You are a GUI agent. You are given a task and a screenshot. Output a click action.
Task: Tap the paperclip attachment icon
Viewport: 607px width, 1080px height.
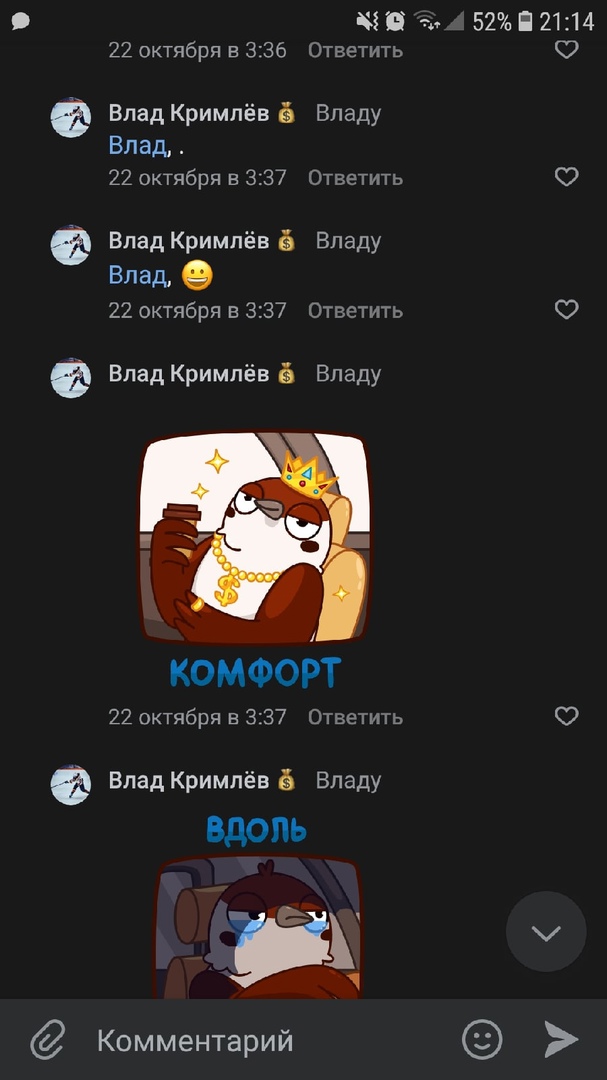[x=48, y=1039]
